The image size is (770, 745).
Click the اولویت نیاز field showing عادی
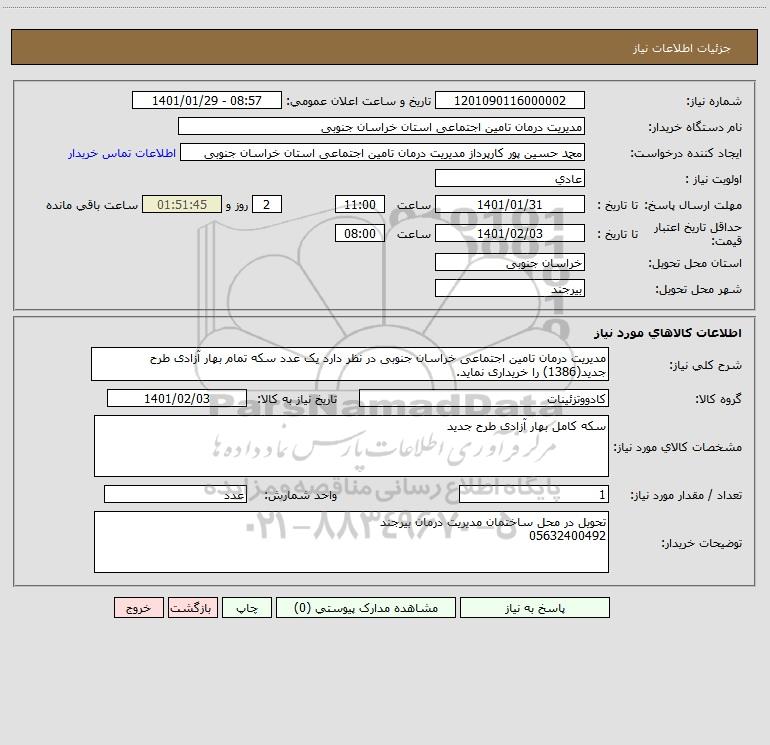click(x=510, y=178)
